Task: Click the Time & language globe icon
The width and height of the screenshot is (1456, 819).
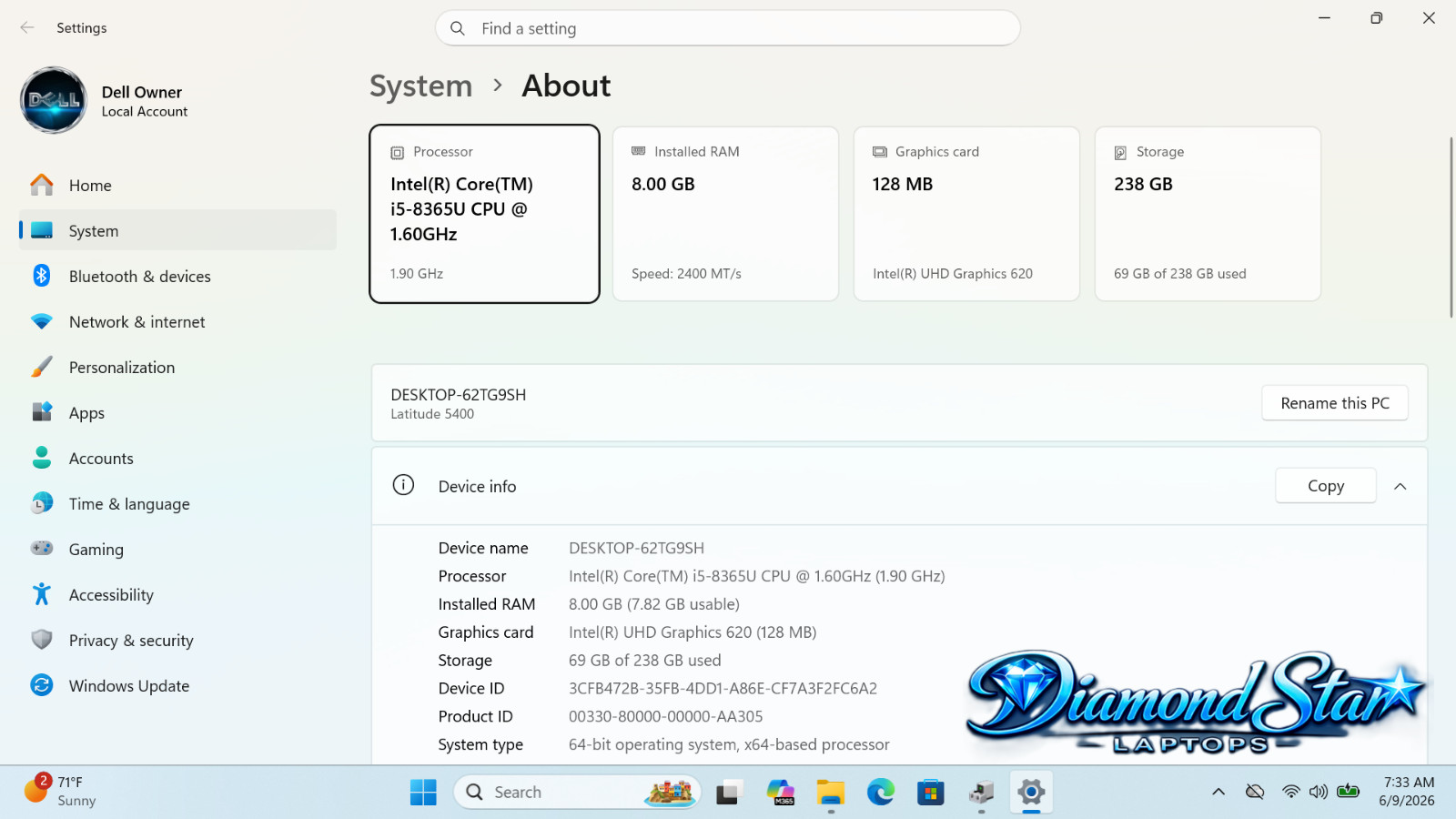Action: click(x=42, y=503)
